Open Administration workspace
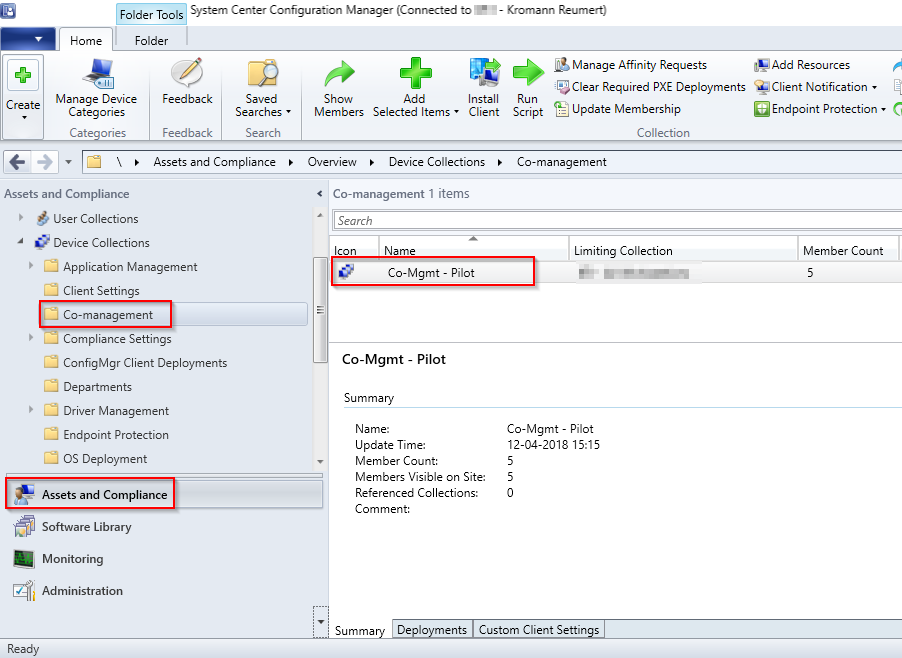This screenshot has width=902, height=658. (x=164, y=591)
